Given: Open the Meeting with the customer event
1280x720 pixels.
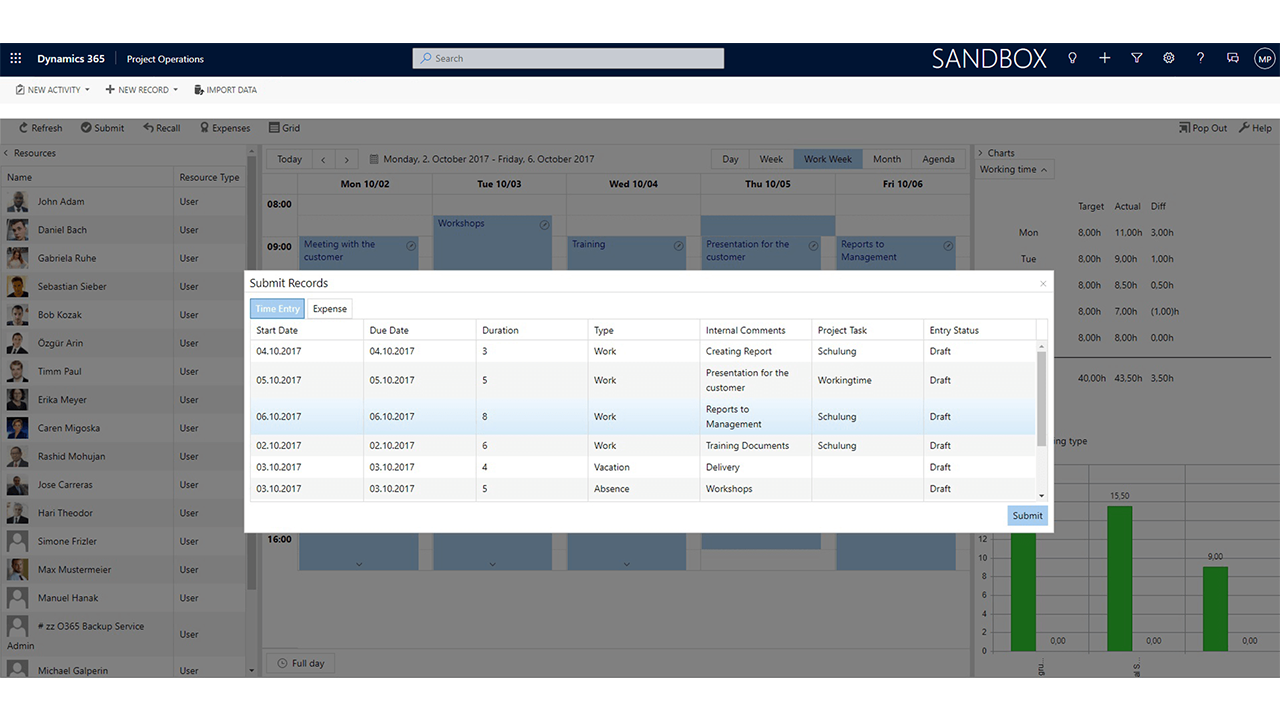Looking at the screenshot, I should pos(360,253).
